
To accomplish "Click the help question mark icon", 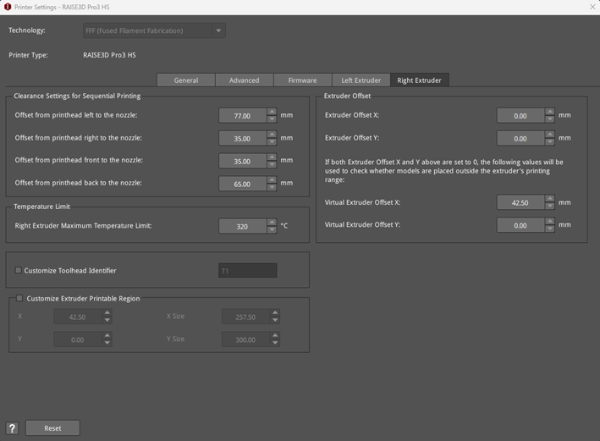I will (12, 427).
